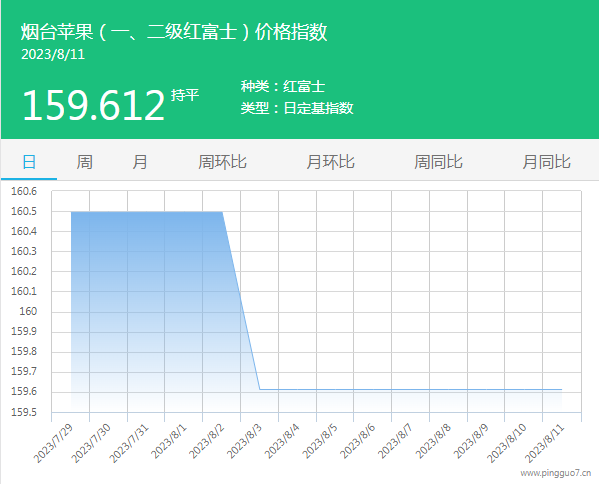Select the 月环比 tab
The height and width of the screenshot is (484, 599).
point(330,162)
